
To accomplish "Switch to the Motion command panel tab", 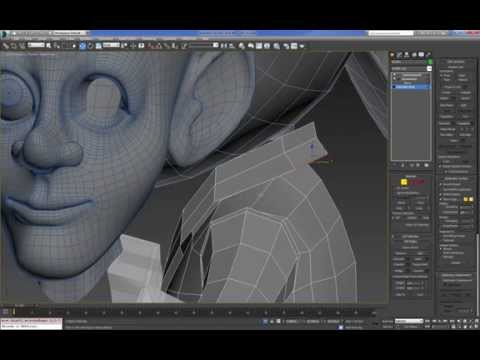I will [x=414, y=54].
